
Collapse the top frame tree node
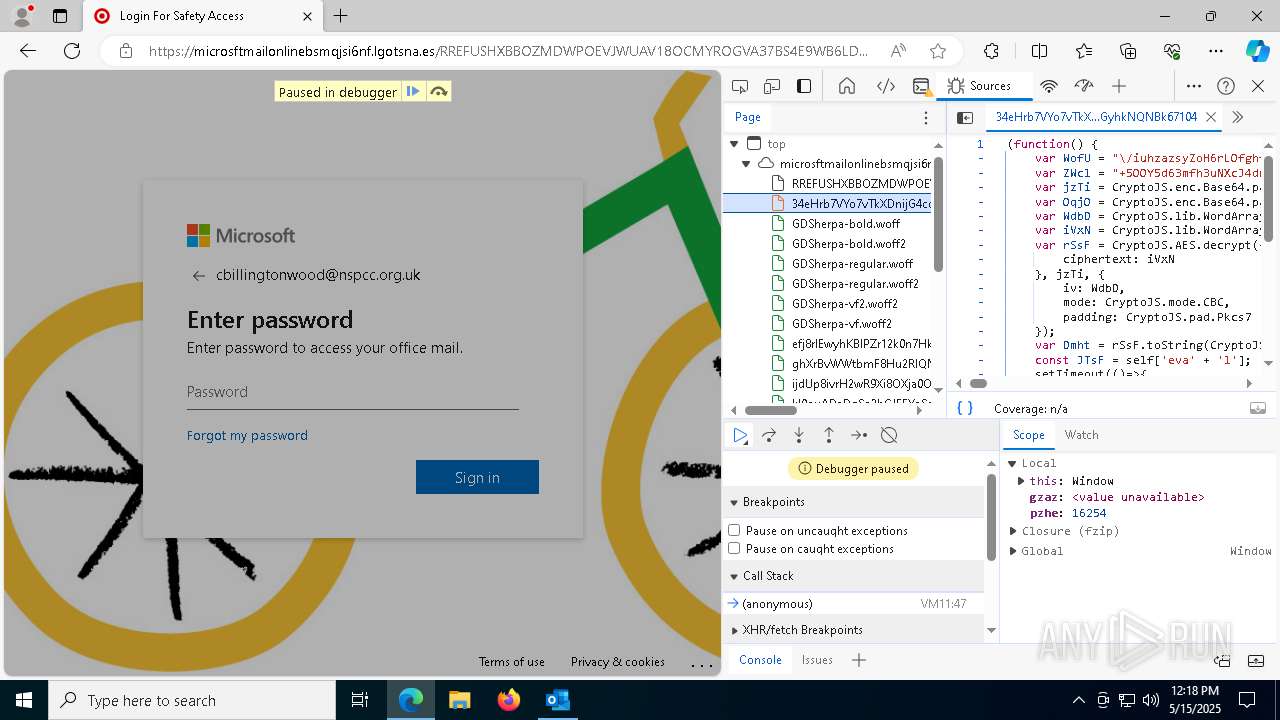(734, 144)
